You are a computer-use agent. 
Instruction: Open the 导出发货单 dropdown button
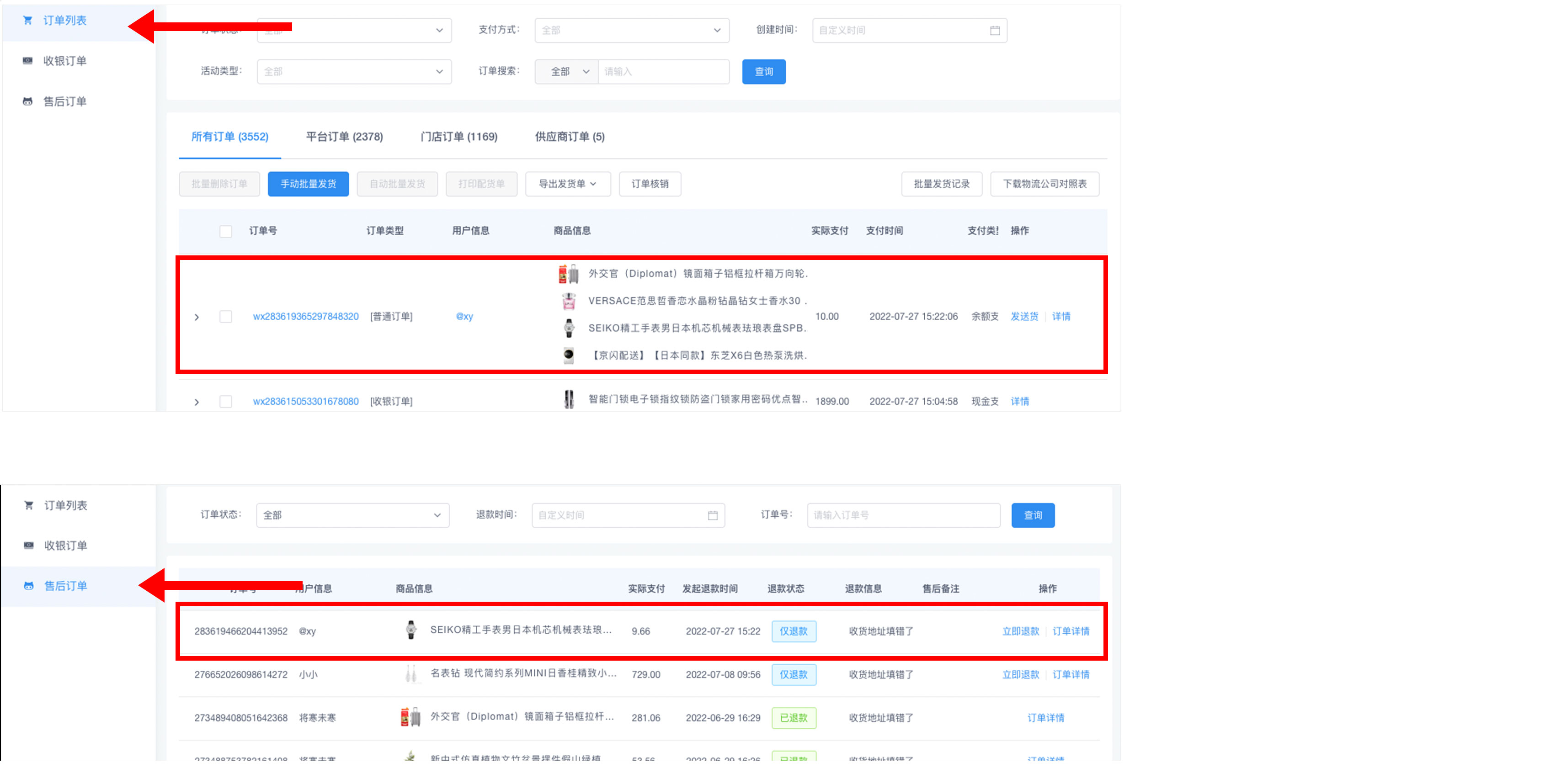(567, 184)
